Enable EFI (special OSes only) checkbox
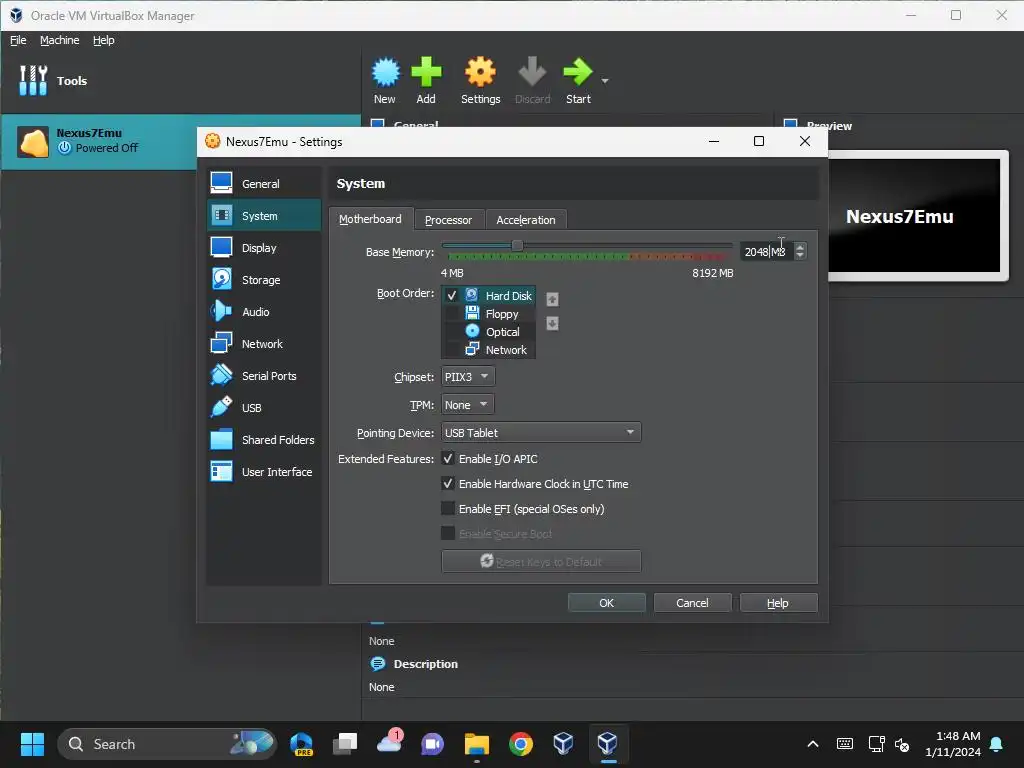The width and height of the screenshot is (1024, 768). click(x=448, y=509)
